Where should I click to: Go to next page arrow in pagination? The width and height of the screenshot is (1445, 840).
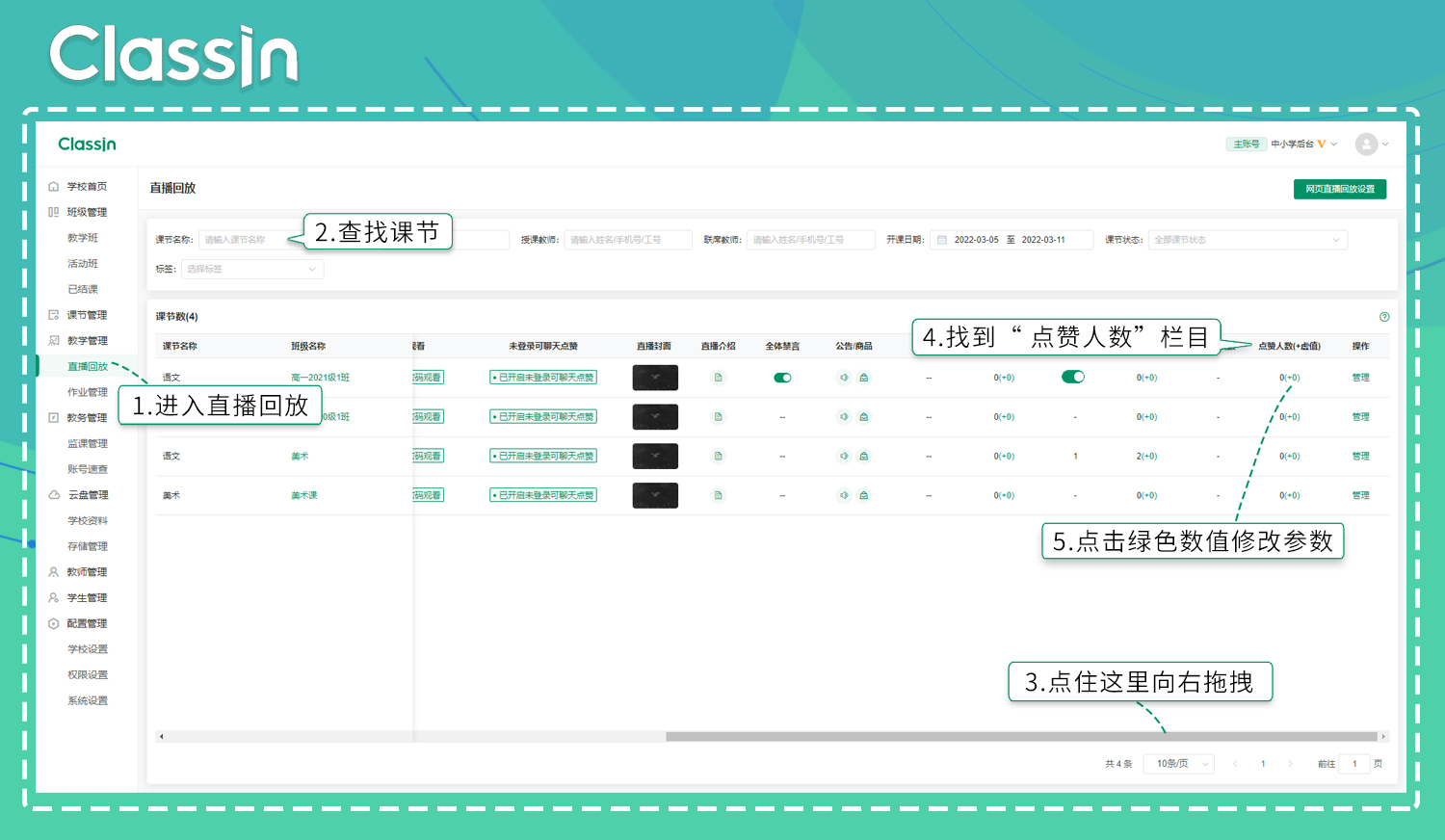(x=1291, y=764)
